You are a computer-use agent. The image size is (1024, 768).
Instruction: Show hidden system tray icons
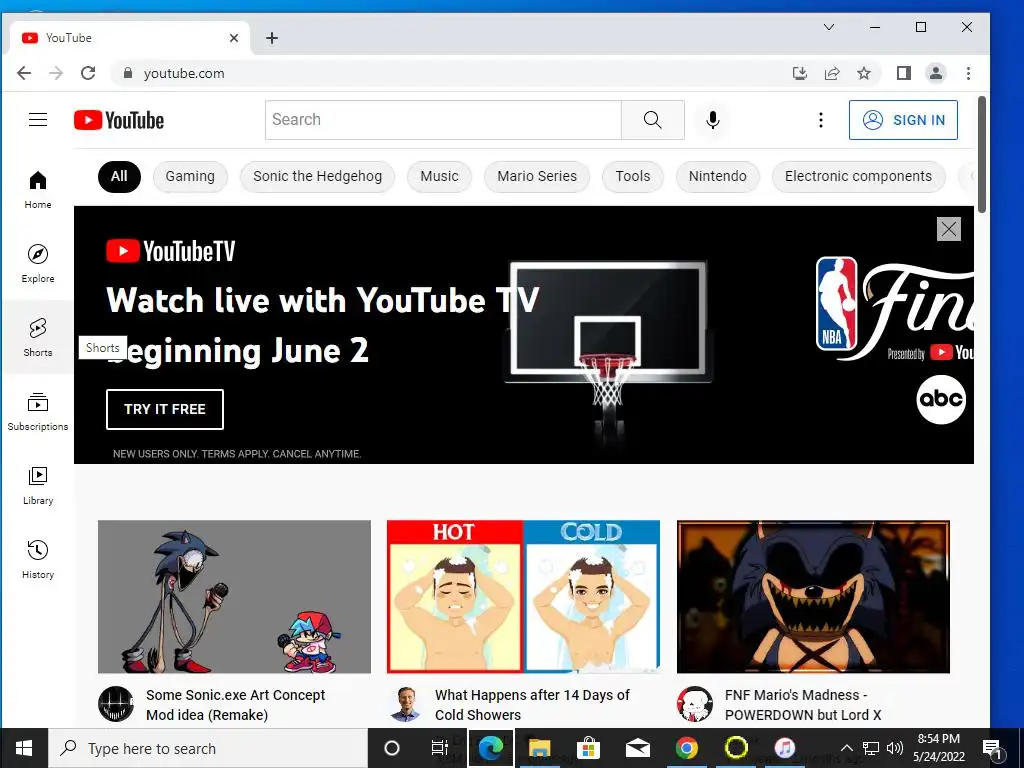[846, 748]
